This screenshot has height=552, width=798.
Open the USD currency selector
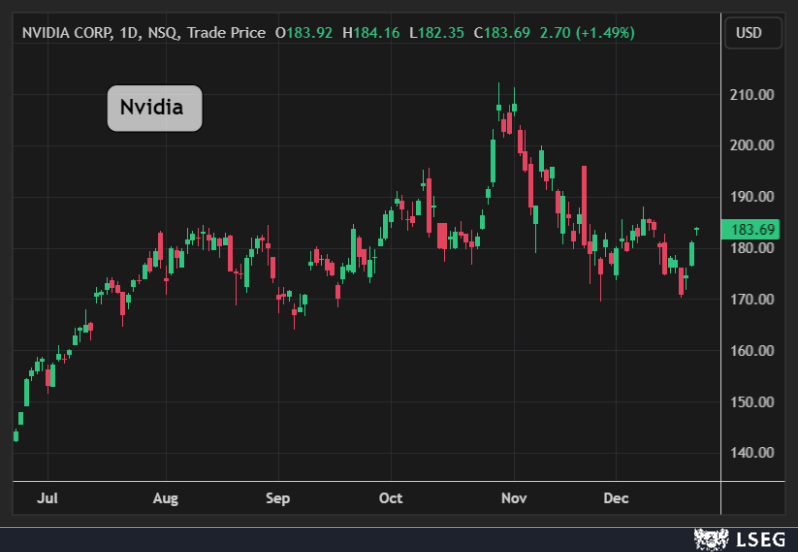[x=748, y=33]
